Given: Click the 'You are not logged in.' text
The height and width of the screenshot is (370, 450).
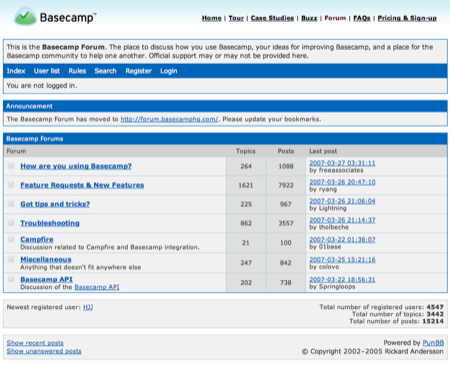Looking at the screenshot, I should click(x=42, y=86).
